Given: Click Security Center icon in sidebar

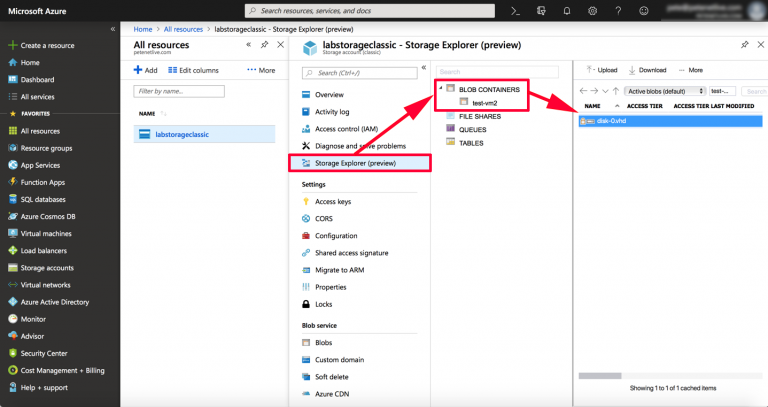Looking at the screenshot, I should 13,353.
